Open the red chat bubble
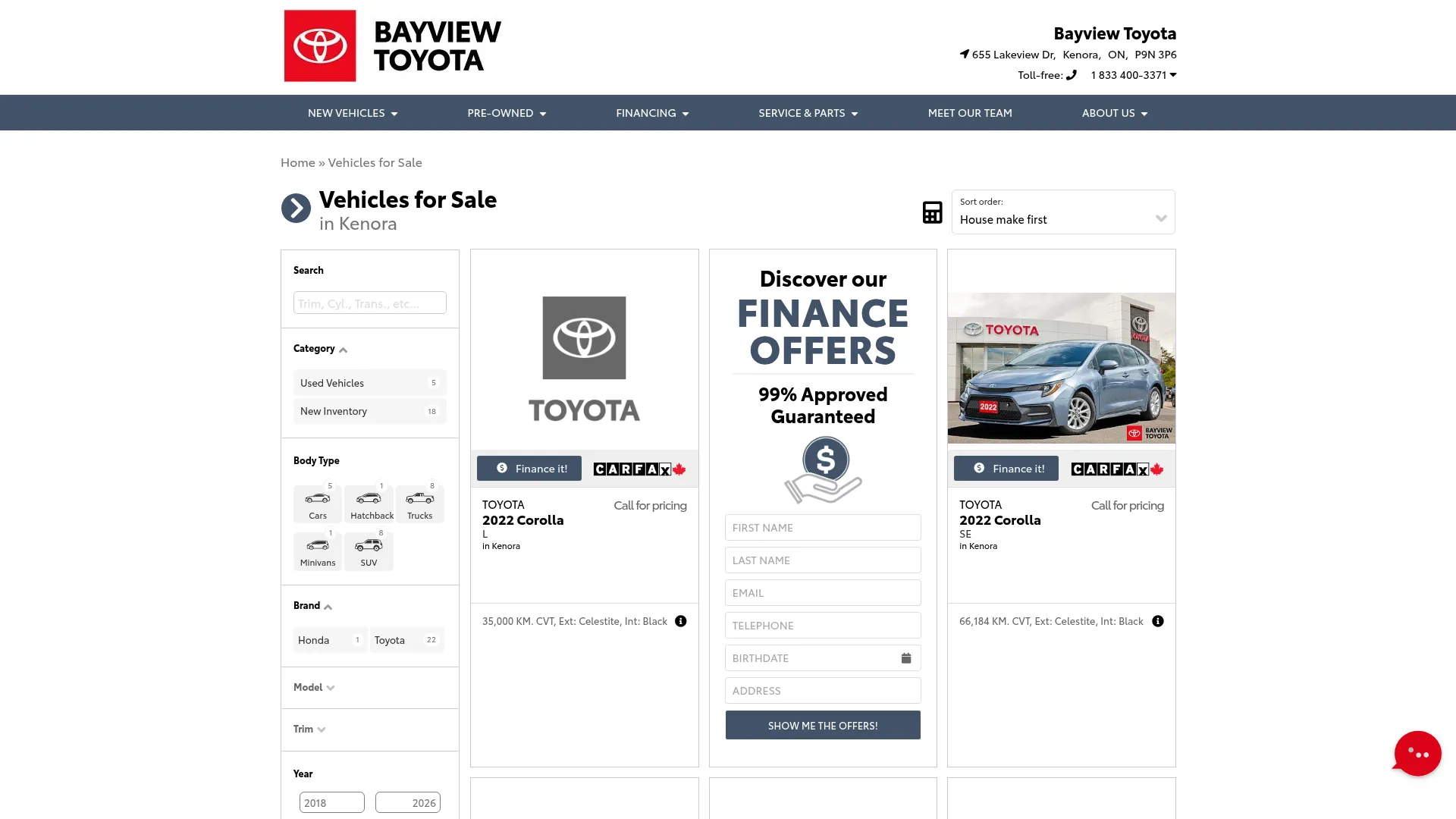 click(1417, 753)
